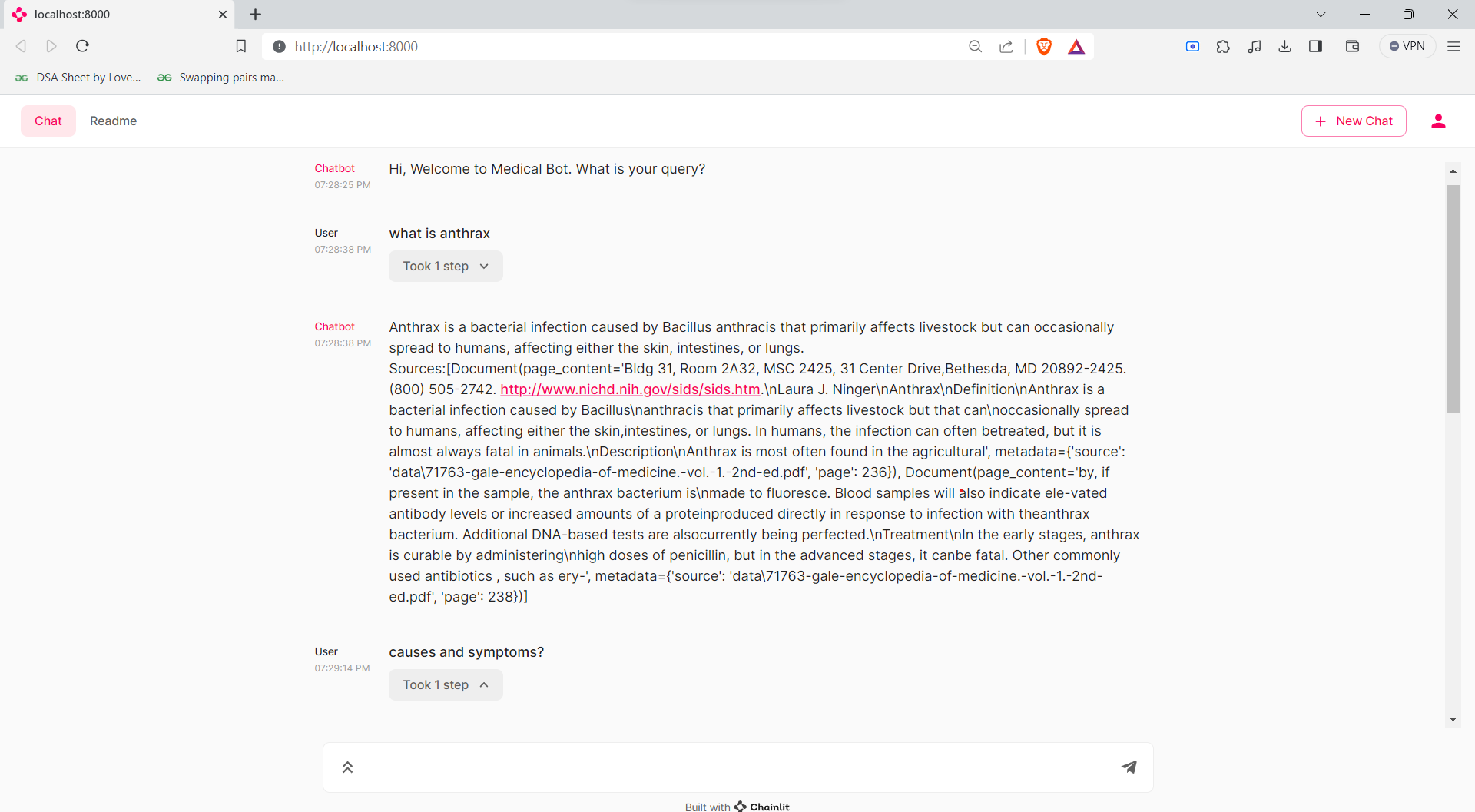Image resolution: width=1475 pixels, height=812 pixels.
Task: Open DSA Sheet by Love bookmark
Action: click(x=78, y=78)
